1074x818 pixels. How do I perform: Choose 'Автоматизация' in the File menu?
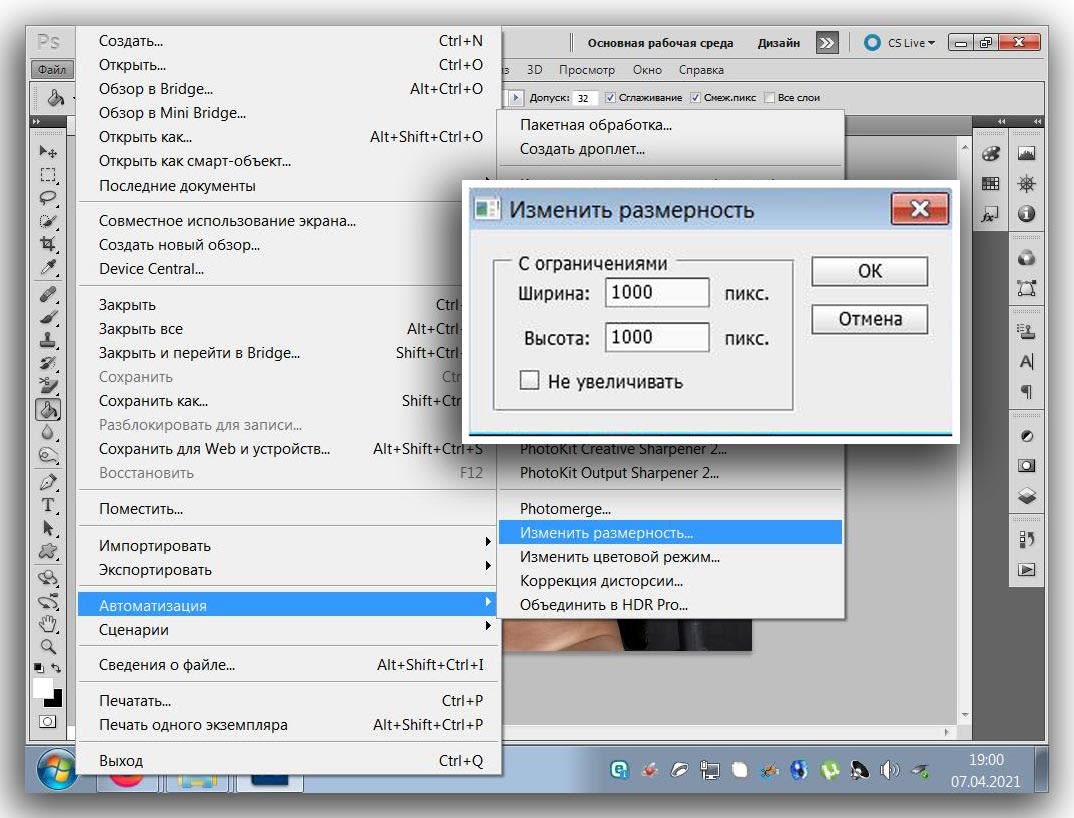point(286,605)
